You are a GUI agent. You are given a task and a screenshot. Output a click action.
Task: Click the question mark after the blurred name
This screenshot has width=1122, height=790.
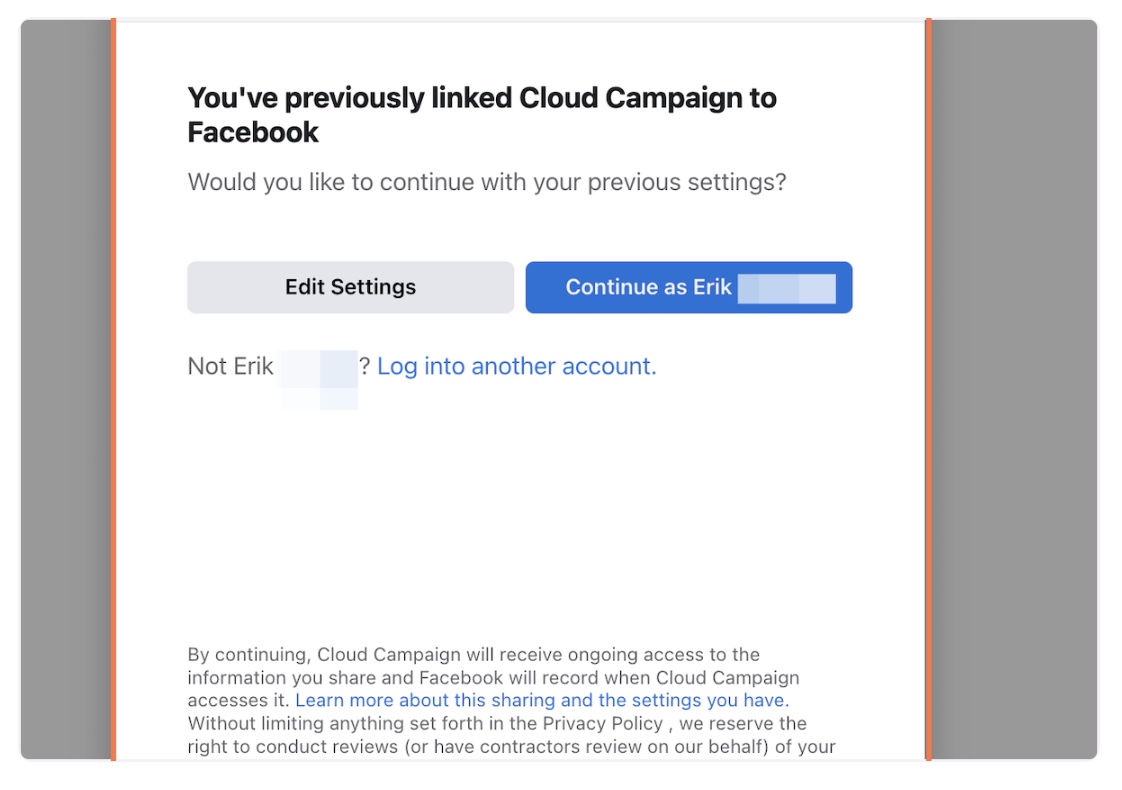click(x=365, y=367)
